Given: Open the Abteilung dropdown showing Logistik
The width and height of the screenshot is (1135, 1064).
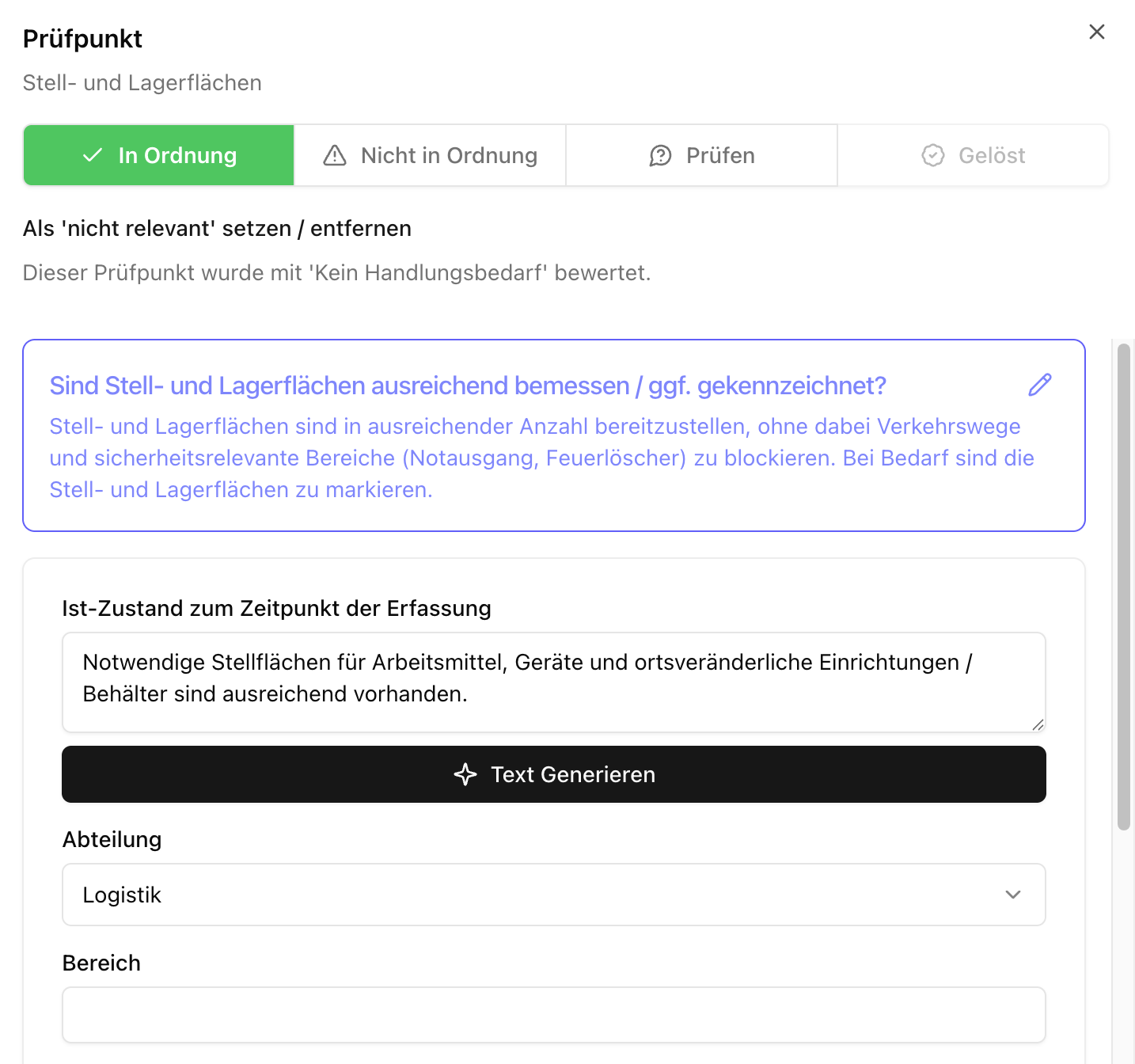Looking at the screenshot, I should click(x=553, y=895).
